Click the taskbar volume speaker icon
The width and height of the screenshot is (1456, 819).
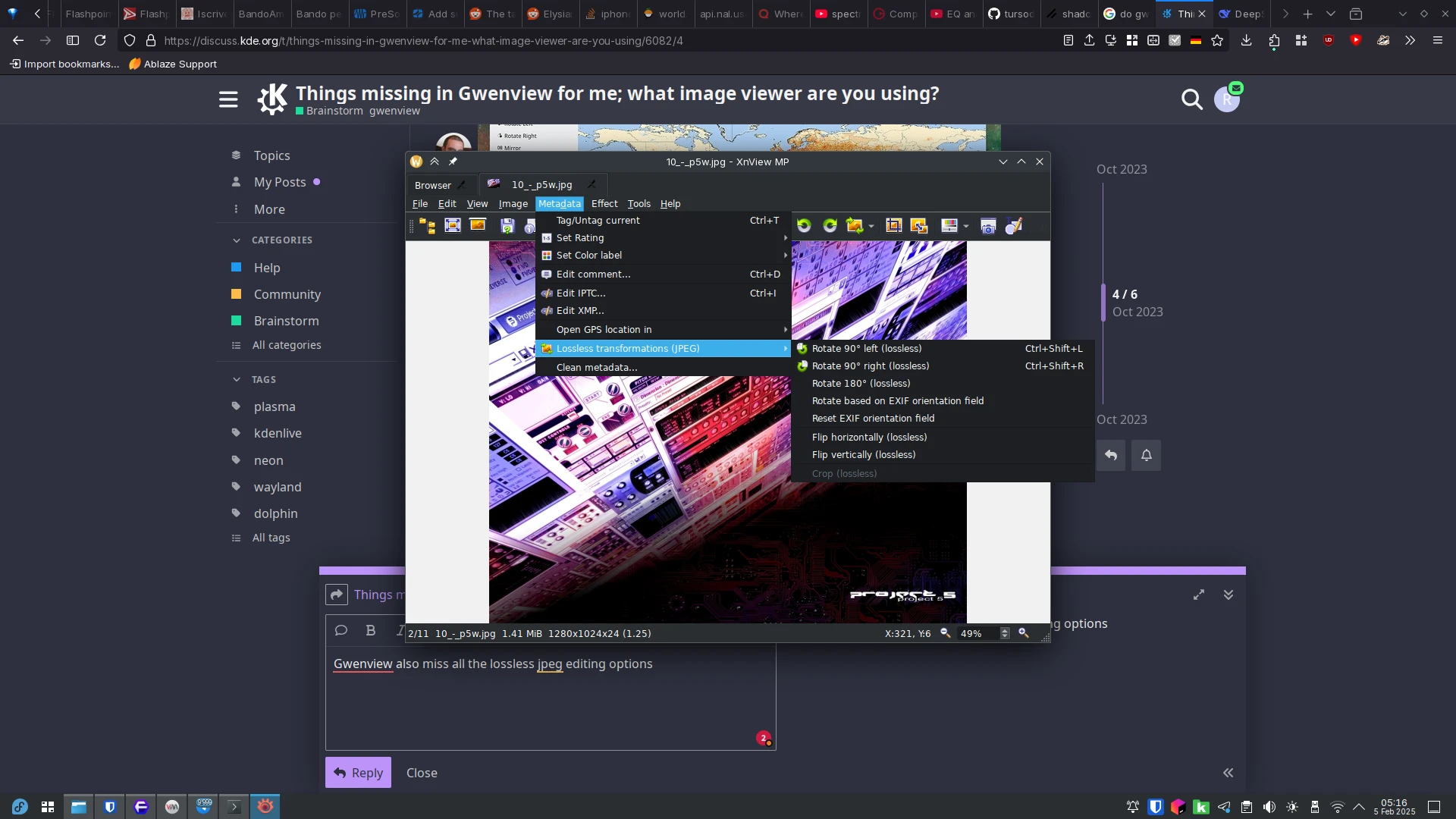[x=1269, y=807]
